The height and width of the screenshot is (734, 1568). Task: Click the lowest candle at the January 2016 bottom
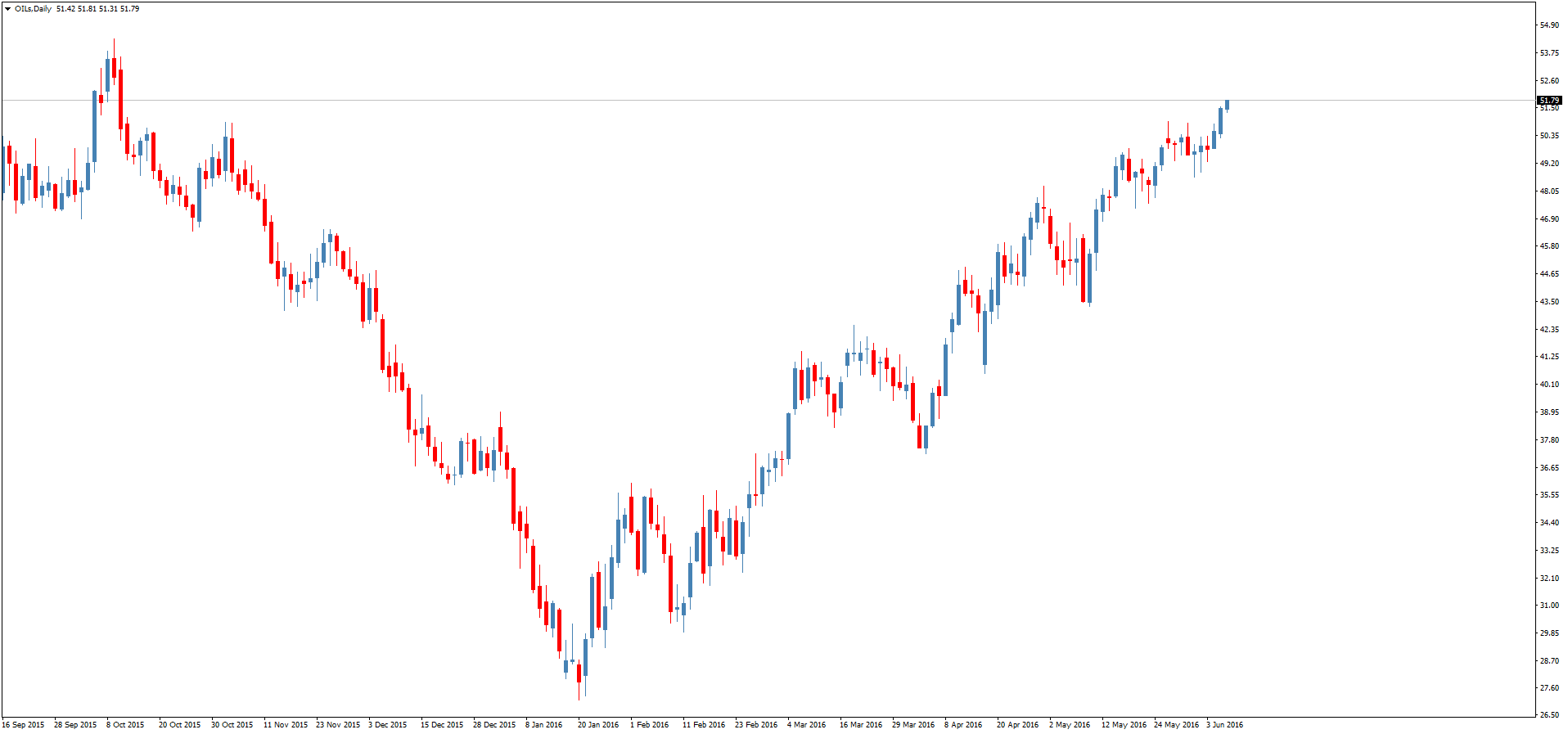(x=579, y=673)
